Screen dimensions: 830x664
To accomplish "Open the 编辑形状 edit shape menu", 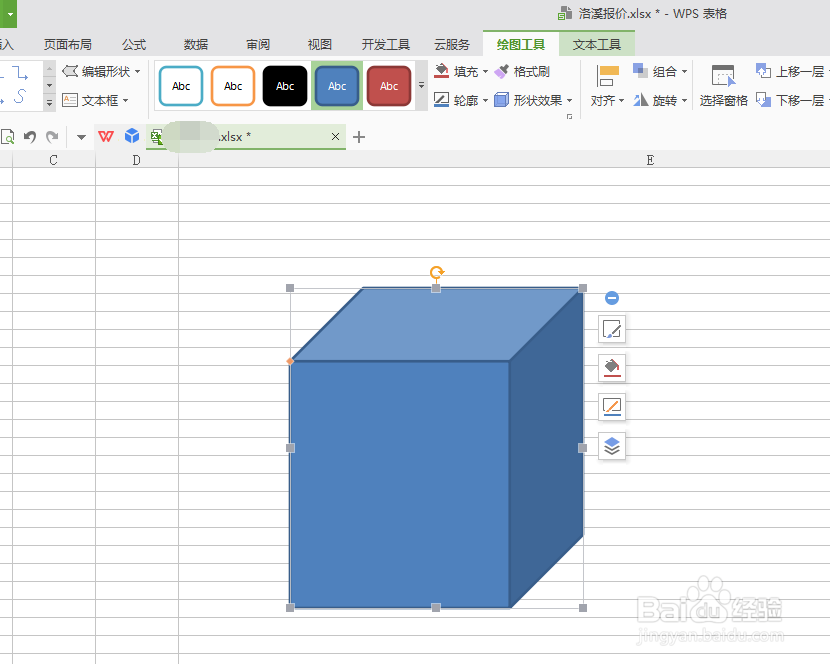I will [x=101, y=71].
